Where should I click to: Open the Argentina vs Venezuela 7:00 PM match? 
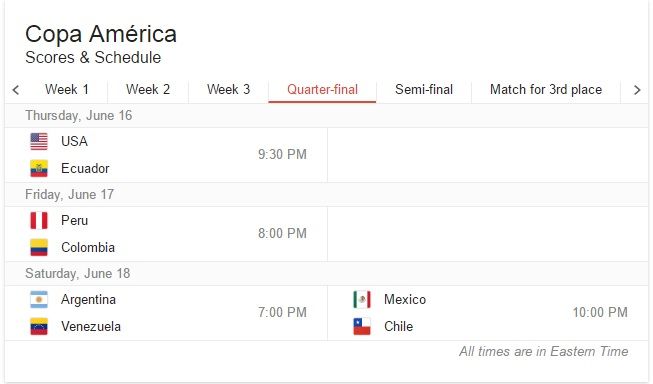[x=166, y=313]
